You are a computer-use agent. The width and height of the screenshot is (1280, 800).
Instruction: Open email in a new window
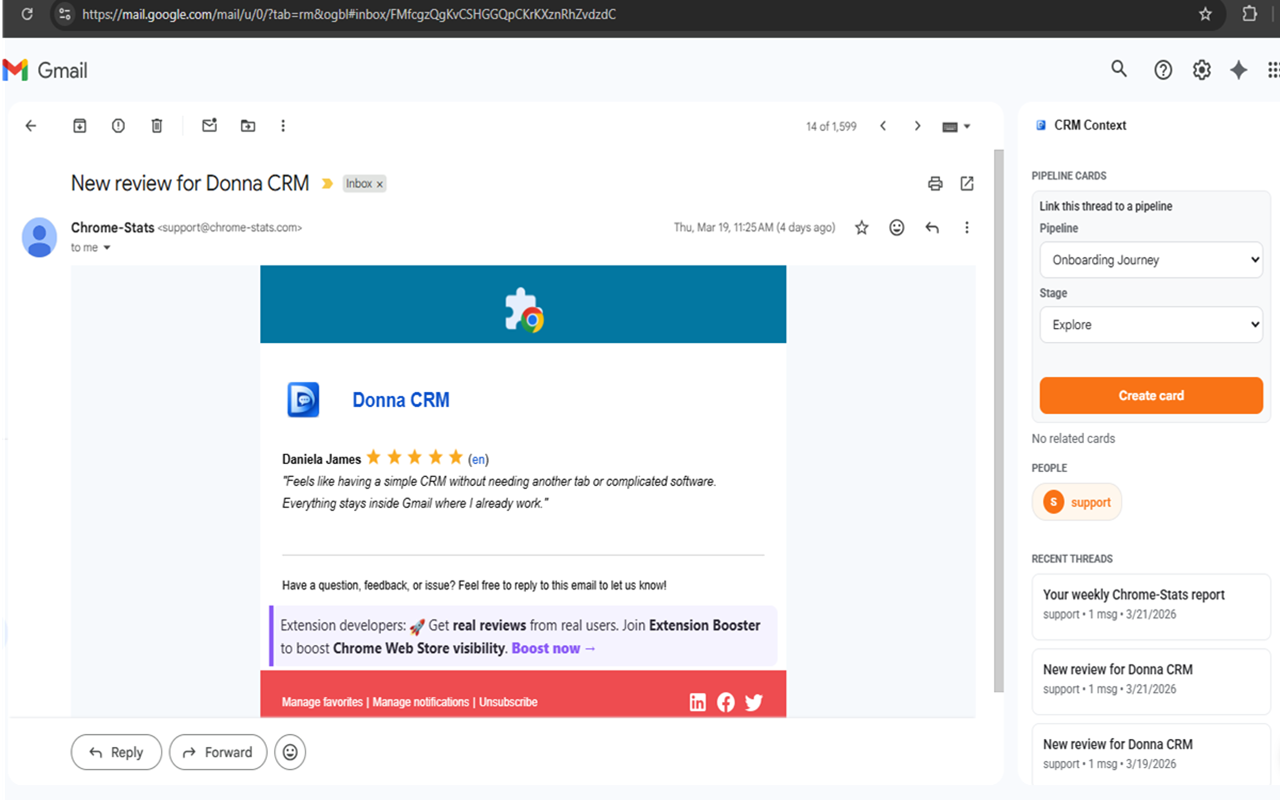967,183
